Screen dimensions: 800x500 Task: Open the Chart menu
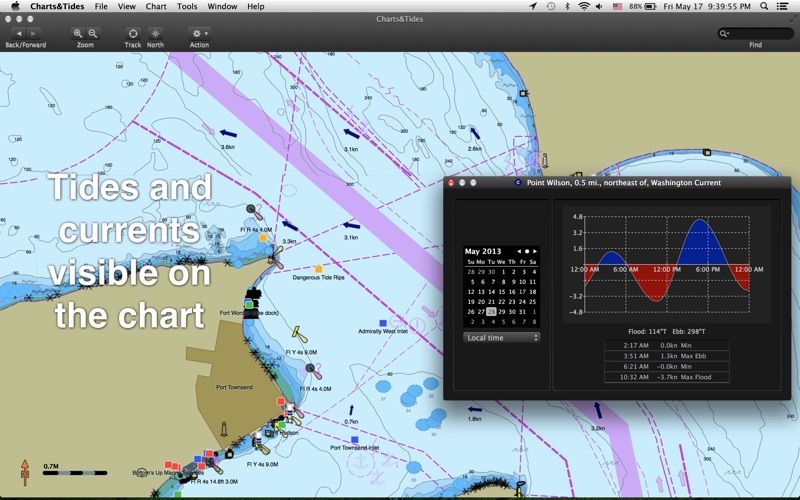click(156, 7)
